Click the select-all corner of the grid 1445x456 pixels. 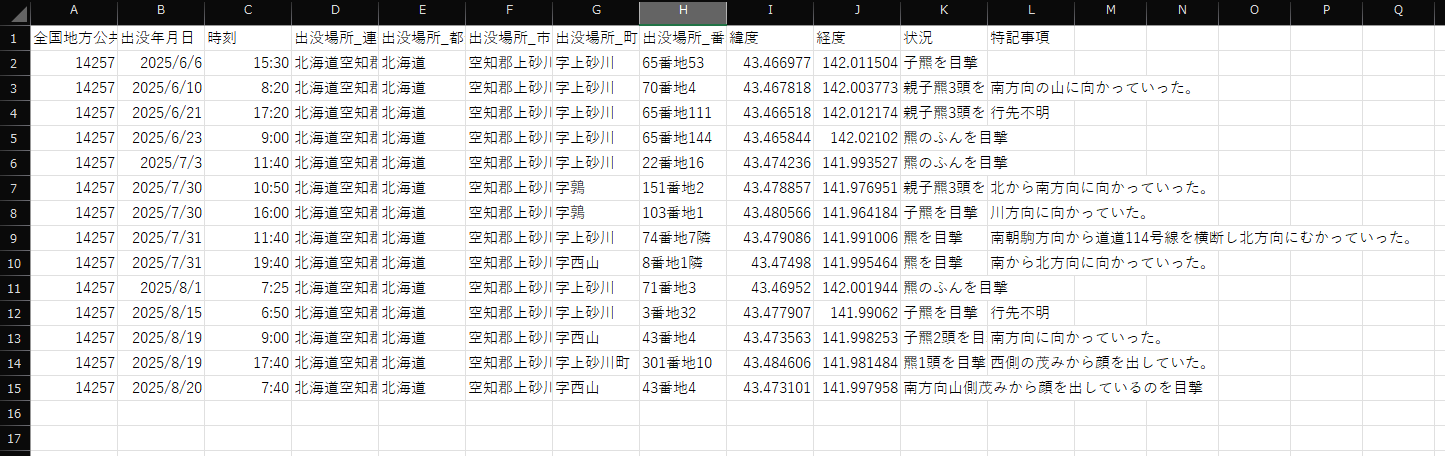point(15,10)
